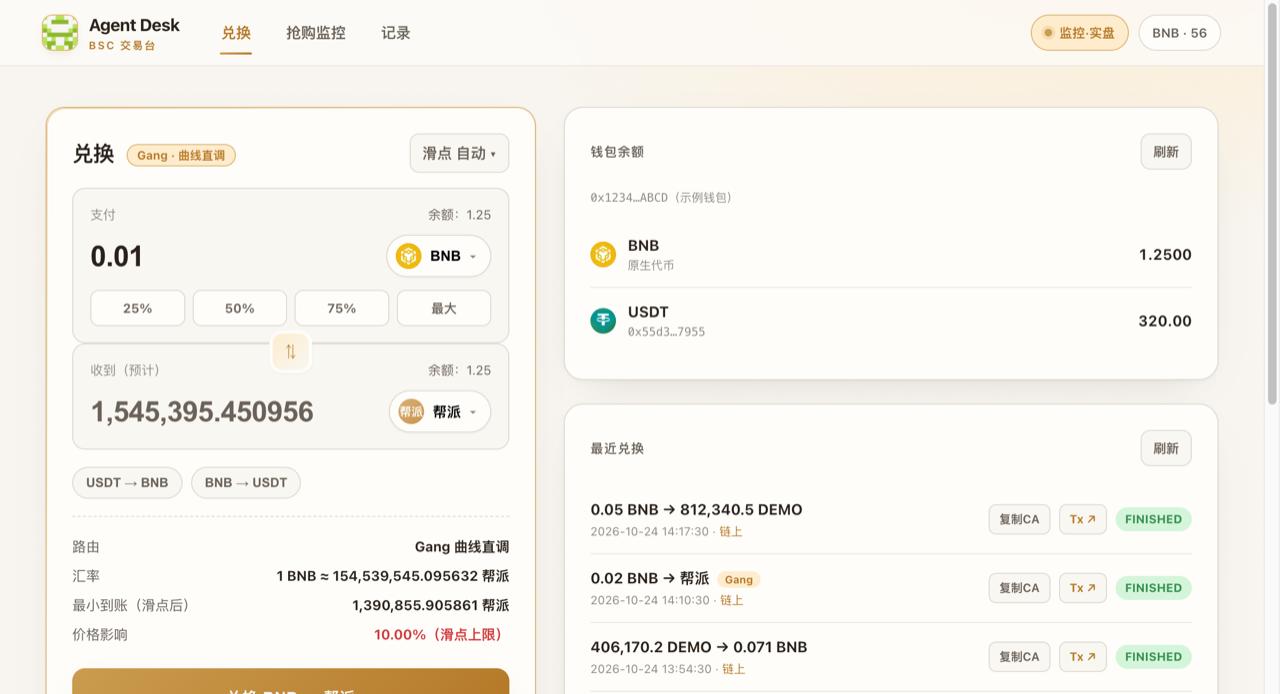Open the 帮派 receive token dropdown
Screen dimensions: 1280x694
(440, 411)
